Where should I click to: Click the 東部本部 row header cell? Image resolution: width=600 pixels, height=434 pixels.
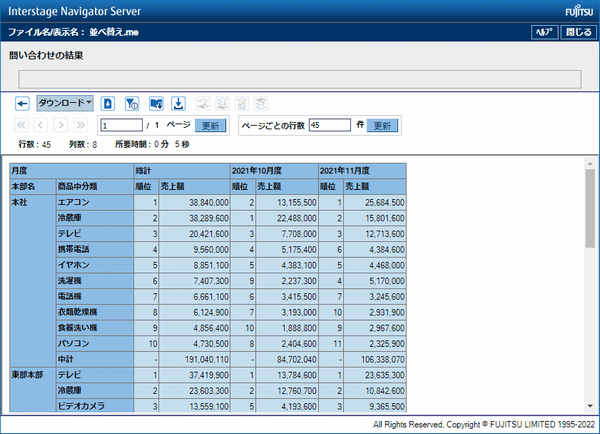(33, 390)
